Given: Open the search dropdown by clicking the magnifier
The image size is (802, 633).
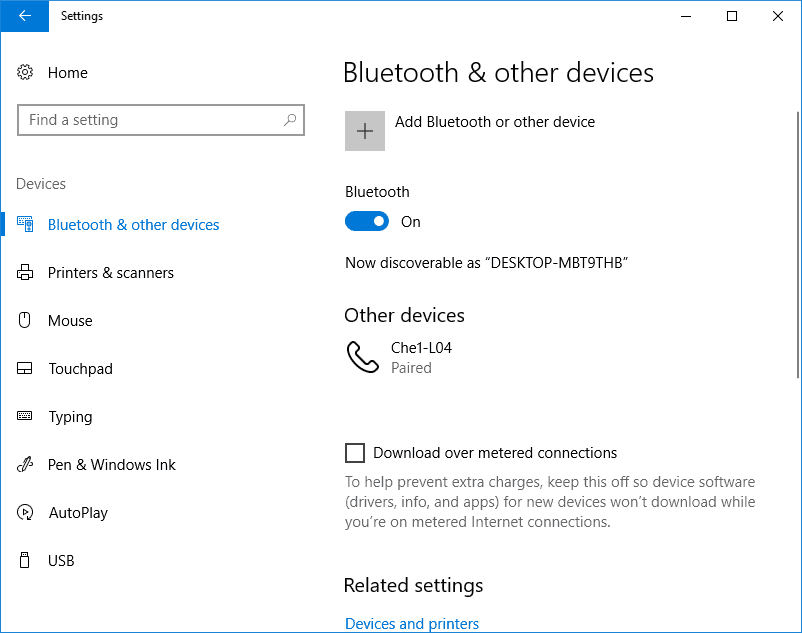Looking at the screenshot, I should point(291,119).
